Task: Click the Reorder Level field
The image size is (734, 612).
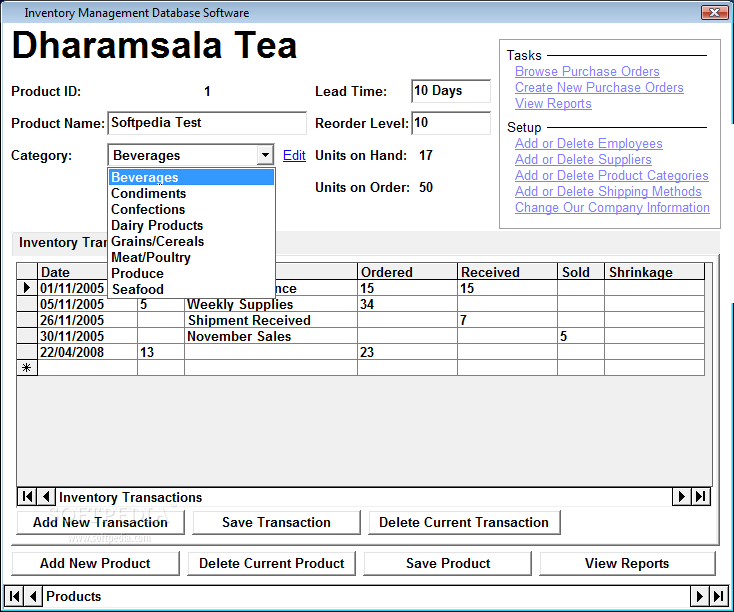Action: click(451, 123)
